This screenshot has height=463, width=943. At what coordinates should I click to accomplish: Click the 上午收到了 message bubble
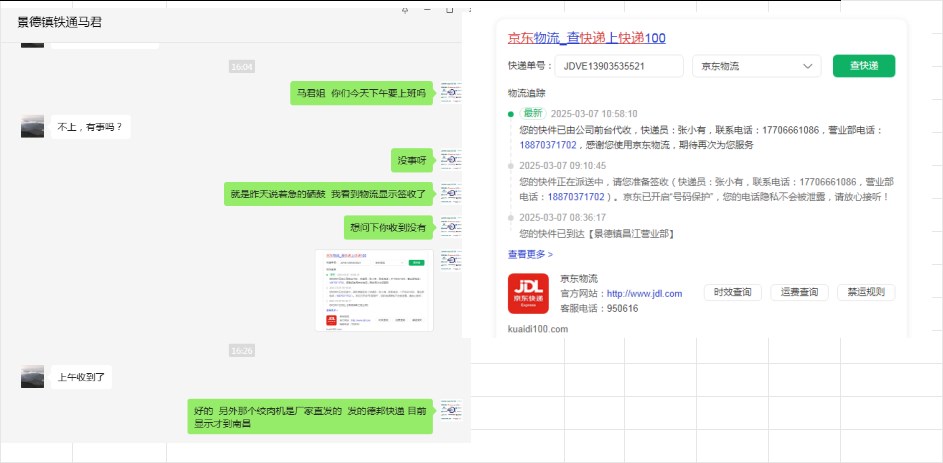81,377
